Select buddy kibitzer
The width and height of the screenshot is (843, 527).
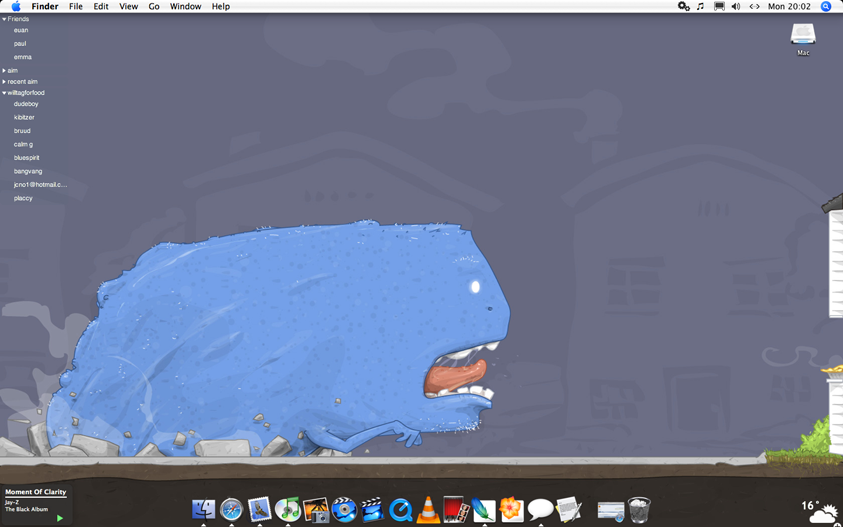[24, 117]
